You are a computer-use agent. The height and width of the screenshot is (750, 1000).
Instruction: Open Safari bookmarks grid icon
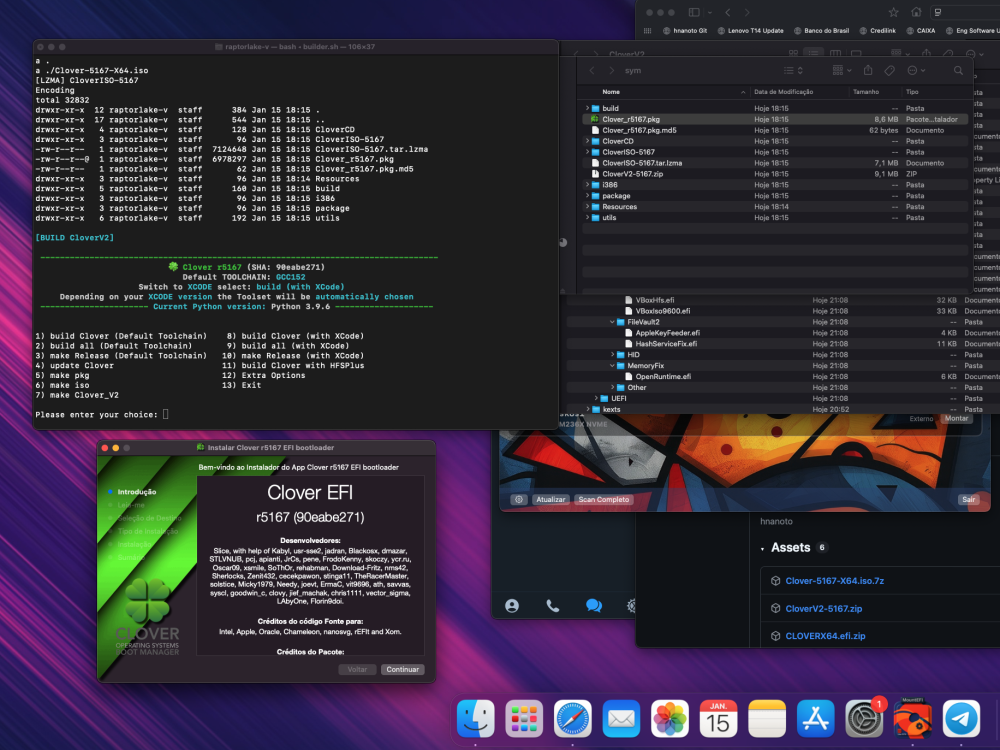(647, 31)
